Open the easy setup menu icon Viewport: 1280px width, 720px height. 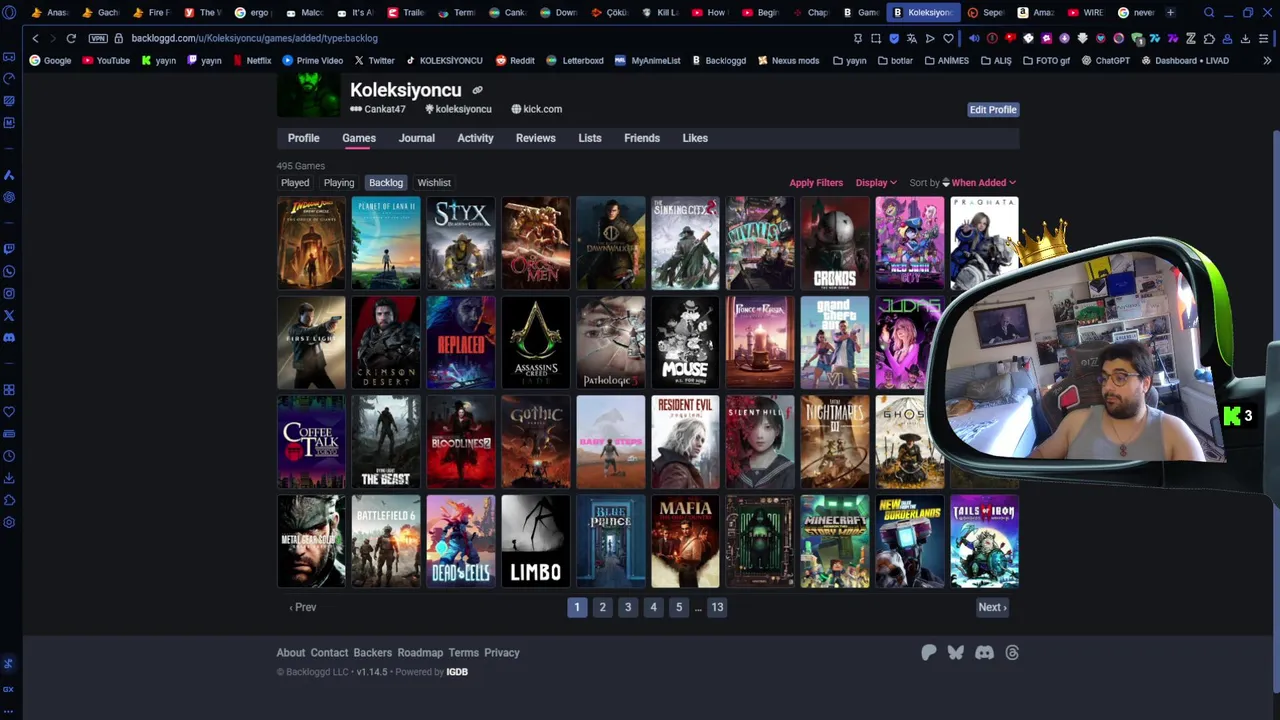(x=1264, y=38)
